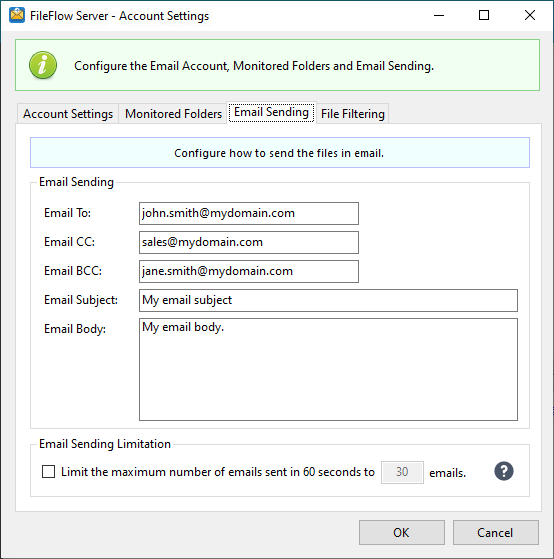The width and height of the screenshot is (554, 559).
Task: Click into the Email To field
Action: [x=249, y=214]
